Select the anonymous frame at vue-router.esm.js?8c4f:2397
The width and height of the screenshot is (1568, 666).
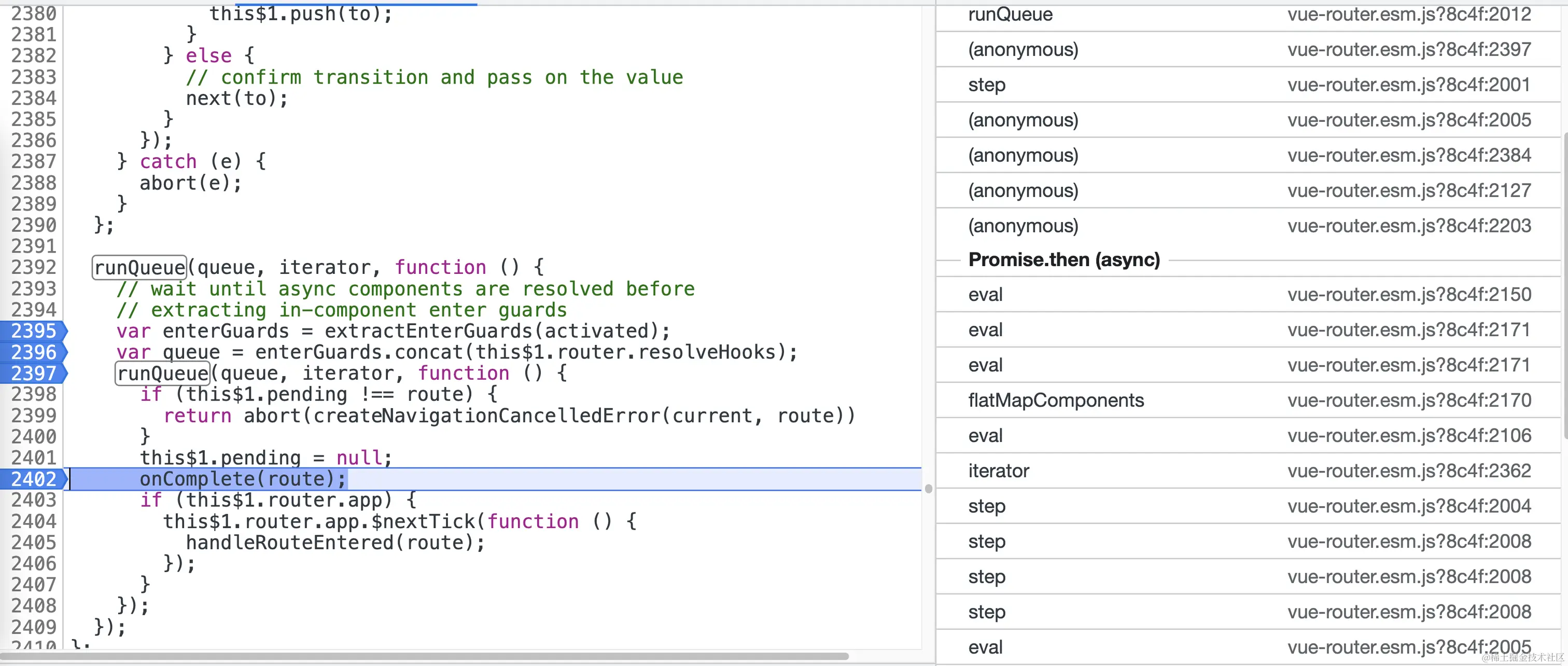1023,49
